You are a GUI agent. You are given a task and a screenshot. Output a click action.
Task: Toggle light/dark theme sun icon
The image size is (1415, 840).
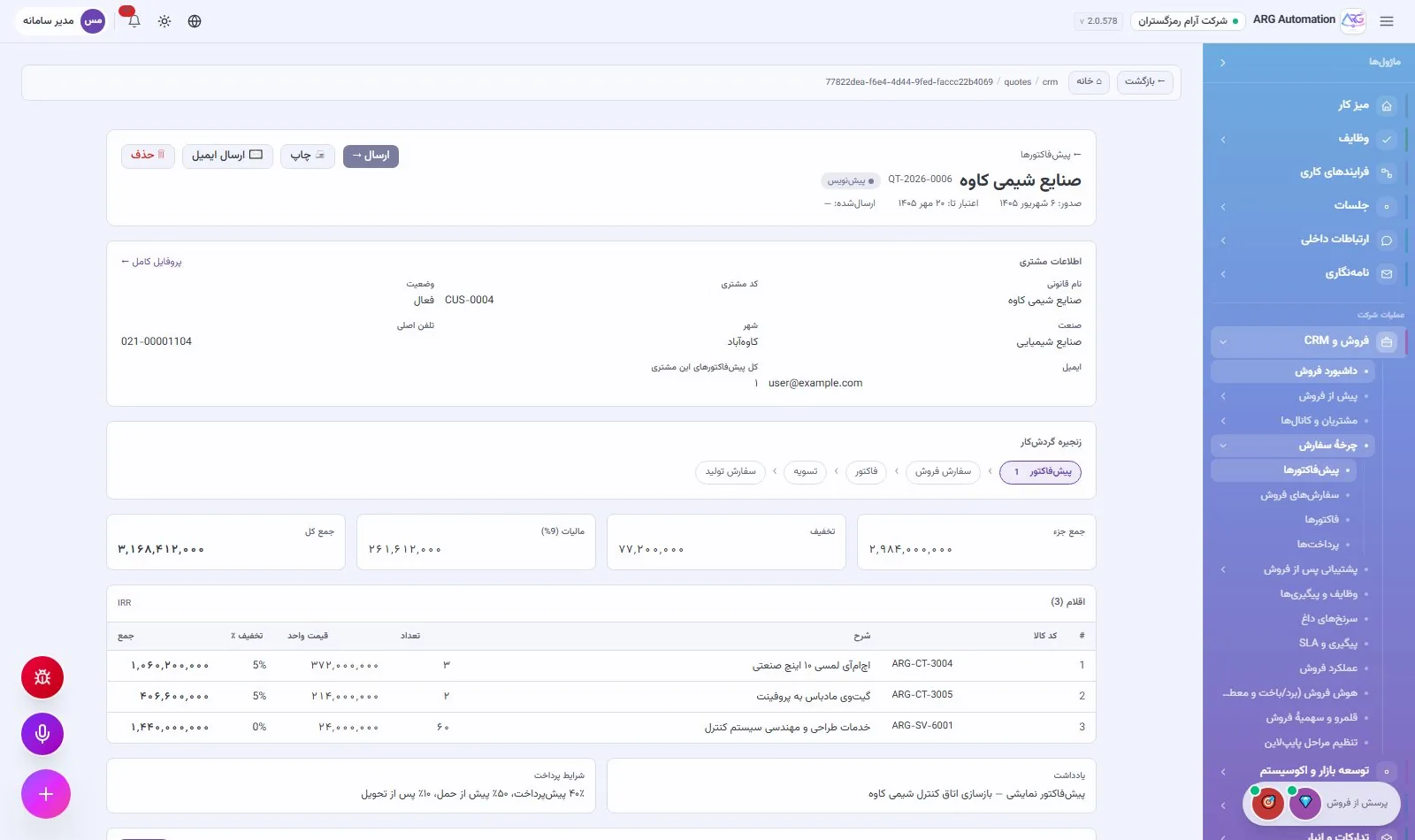coord(164,21)
